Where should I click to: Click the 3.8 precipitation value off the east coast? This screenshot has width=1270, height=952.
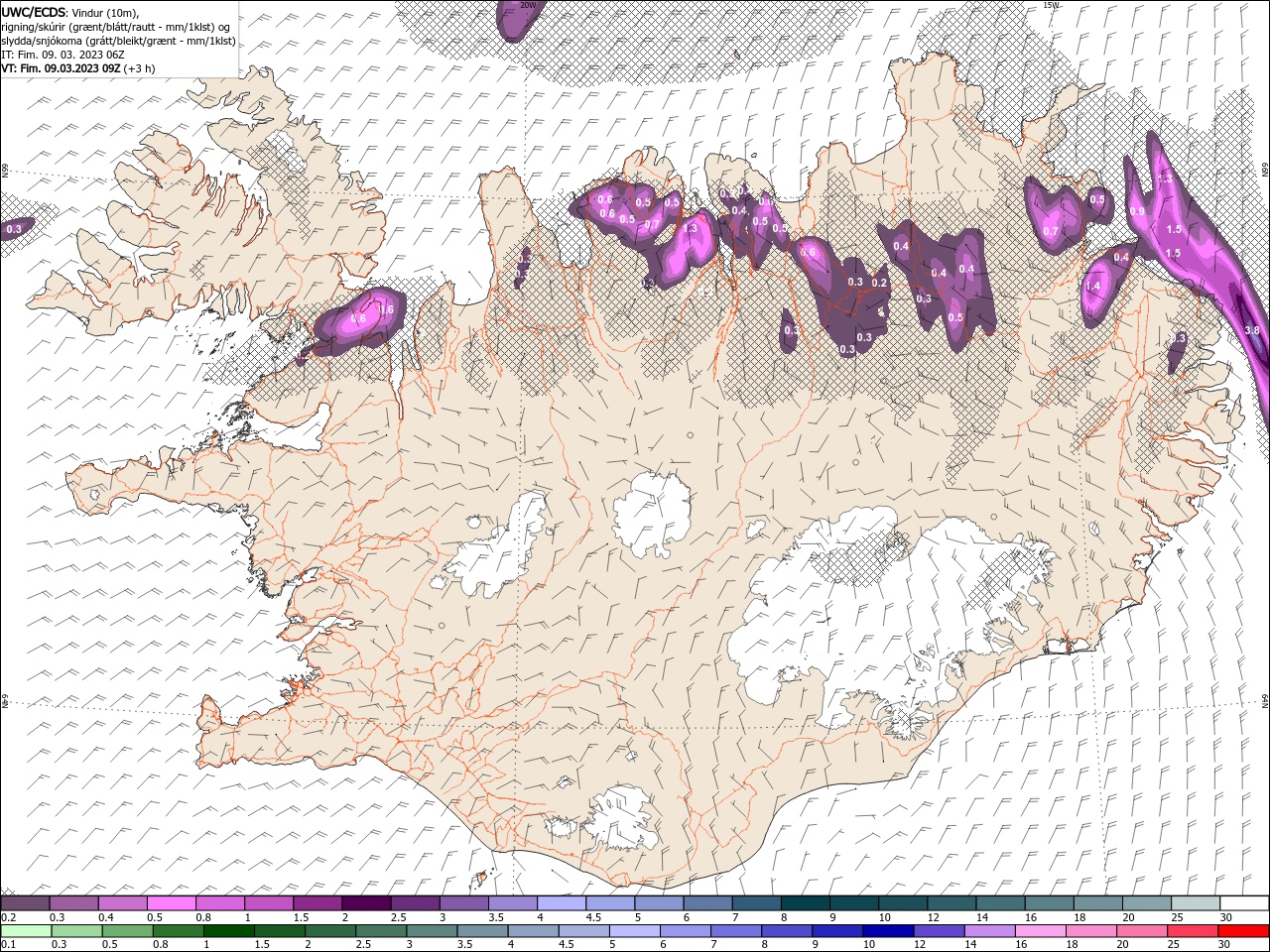pos(1251,330)
